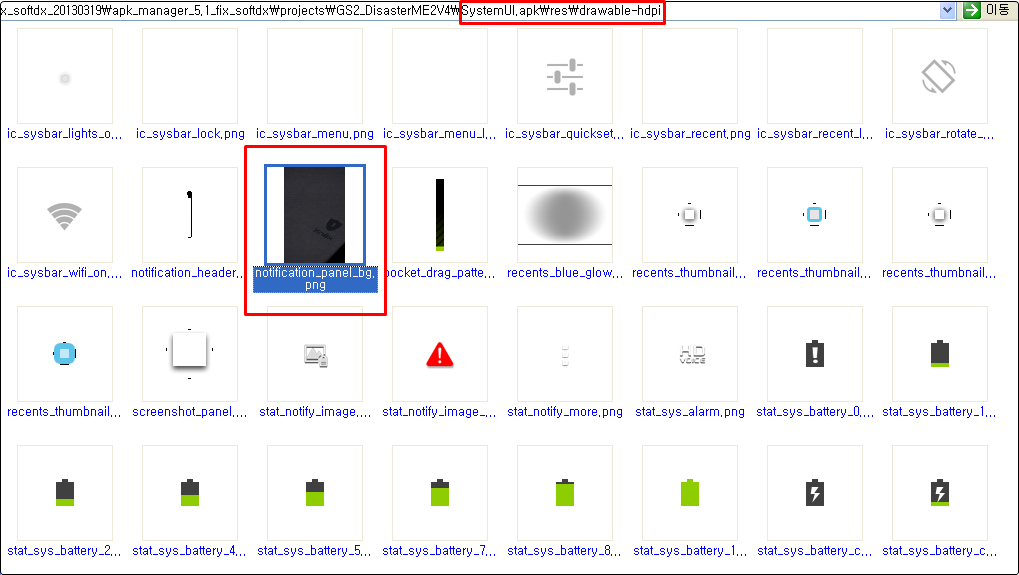The width and height of the screenshot is (1019, 575).
Task: Select the stat_notify_more three dots icon
Action: point(565,354)
